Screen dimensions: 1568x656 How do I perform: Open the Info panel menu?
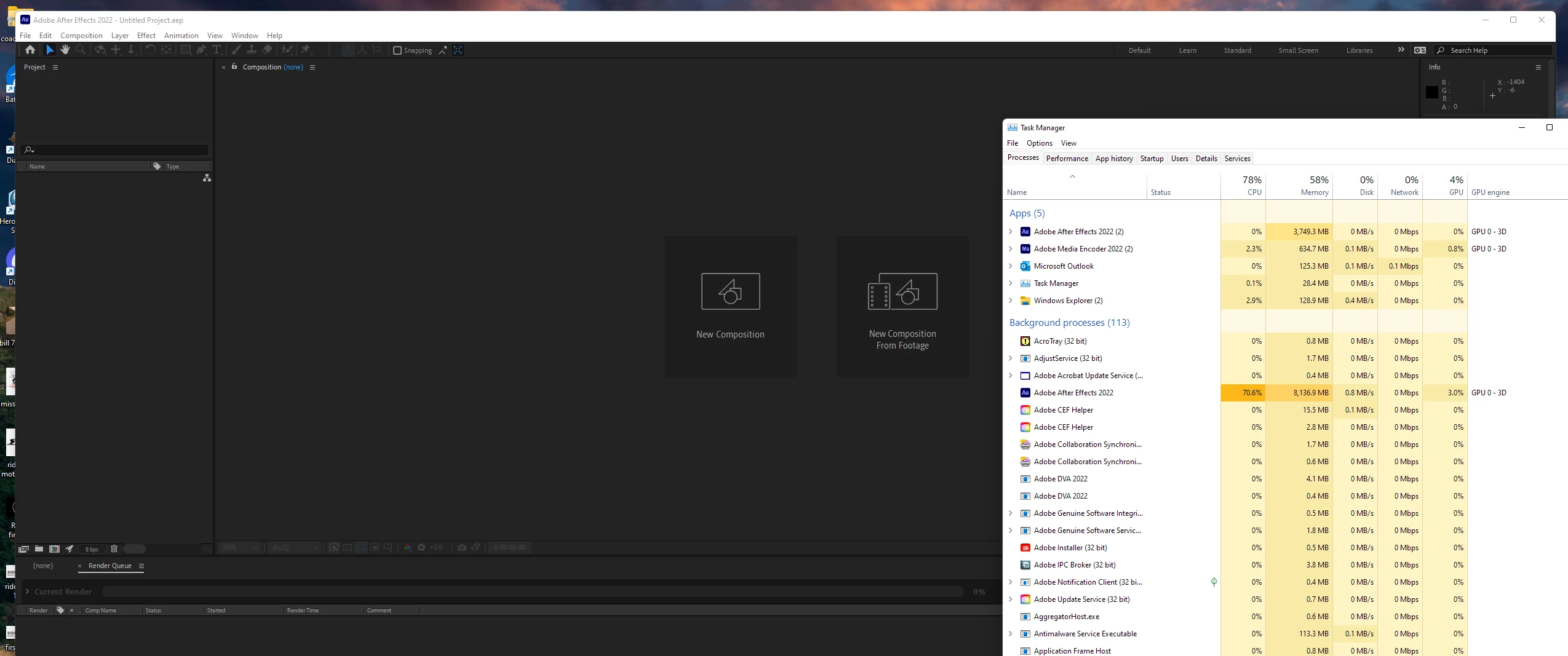1538,67
